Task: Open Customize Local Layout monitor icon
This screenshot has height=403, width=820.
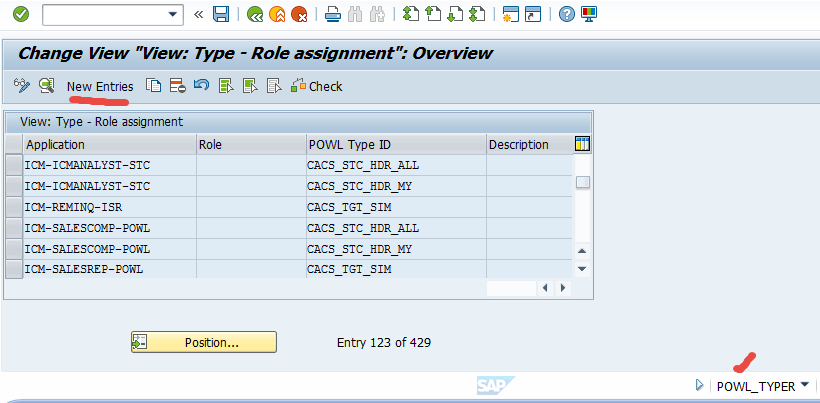Action: [589, 14]
